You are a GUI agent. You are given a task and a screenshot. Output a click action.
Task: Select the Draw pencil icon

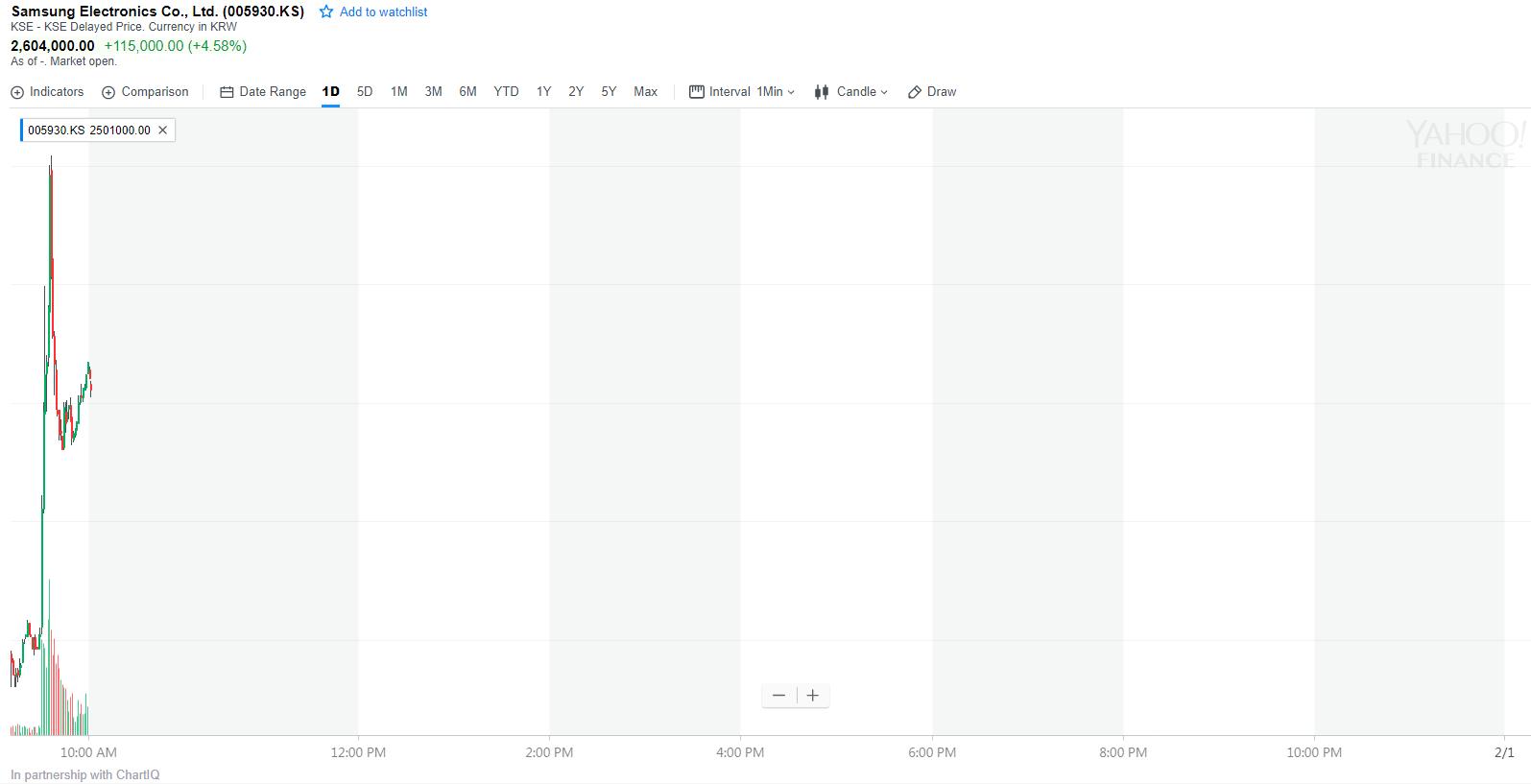click(x=915, y=92)
